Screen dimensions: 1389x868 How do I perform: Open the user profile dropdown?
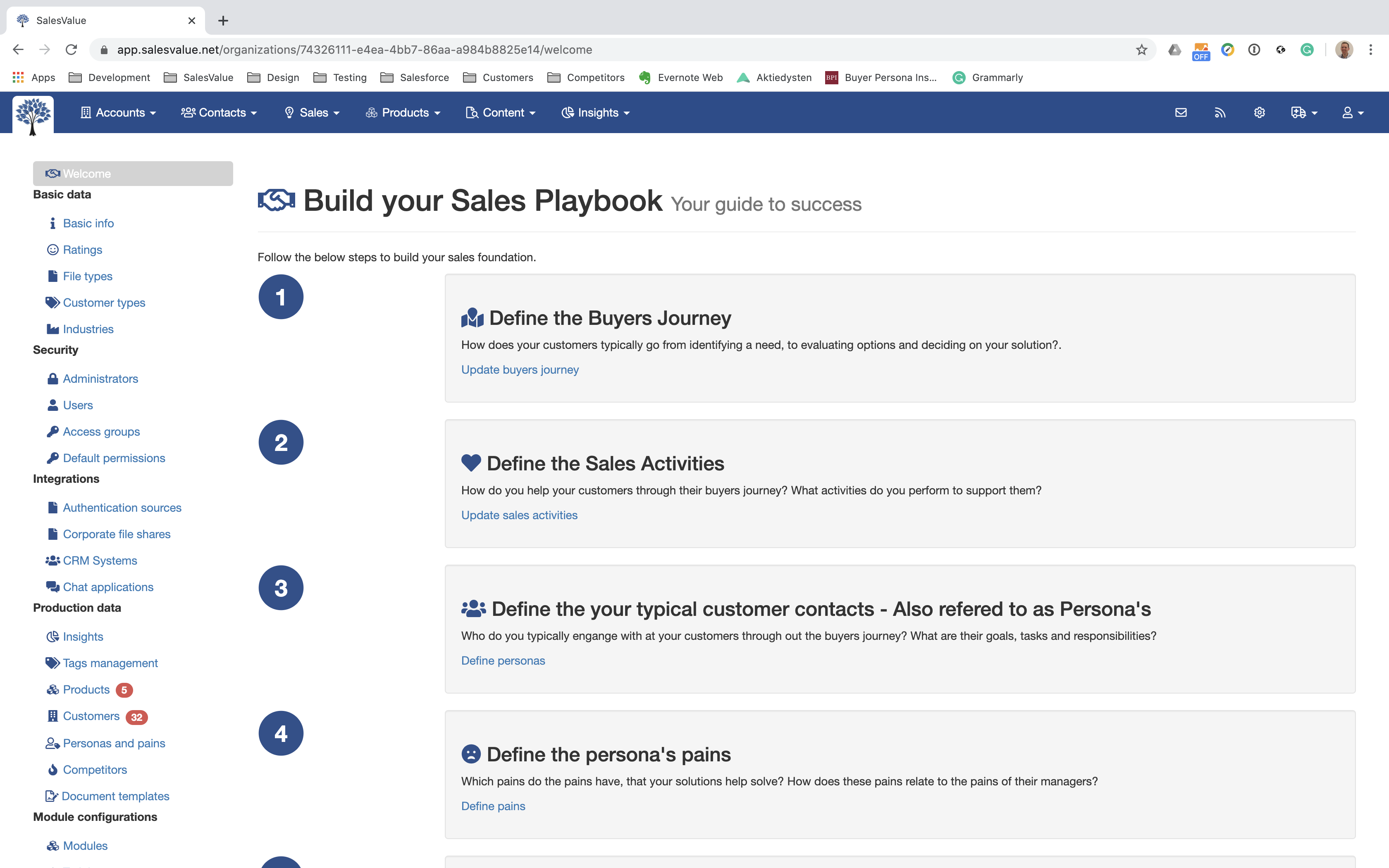(x=1352, y=112)
